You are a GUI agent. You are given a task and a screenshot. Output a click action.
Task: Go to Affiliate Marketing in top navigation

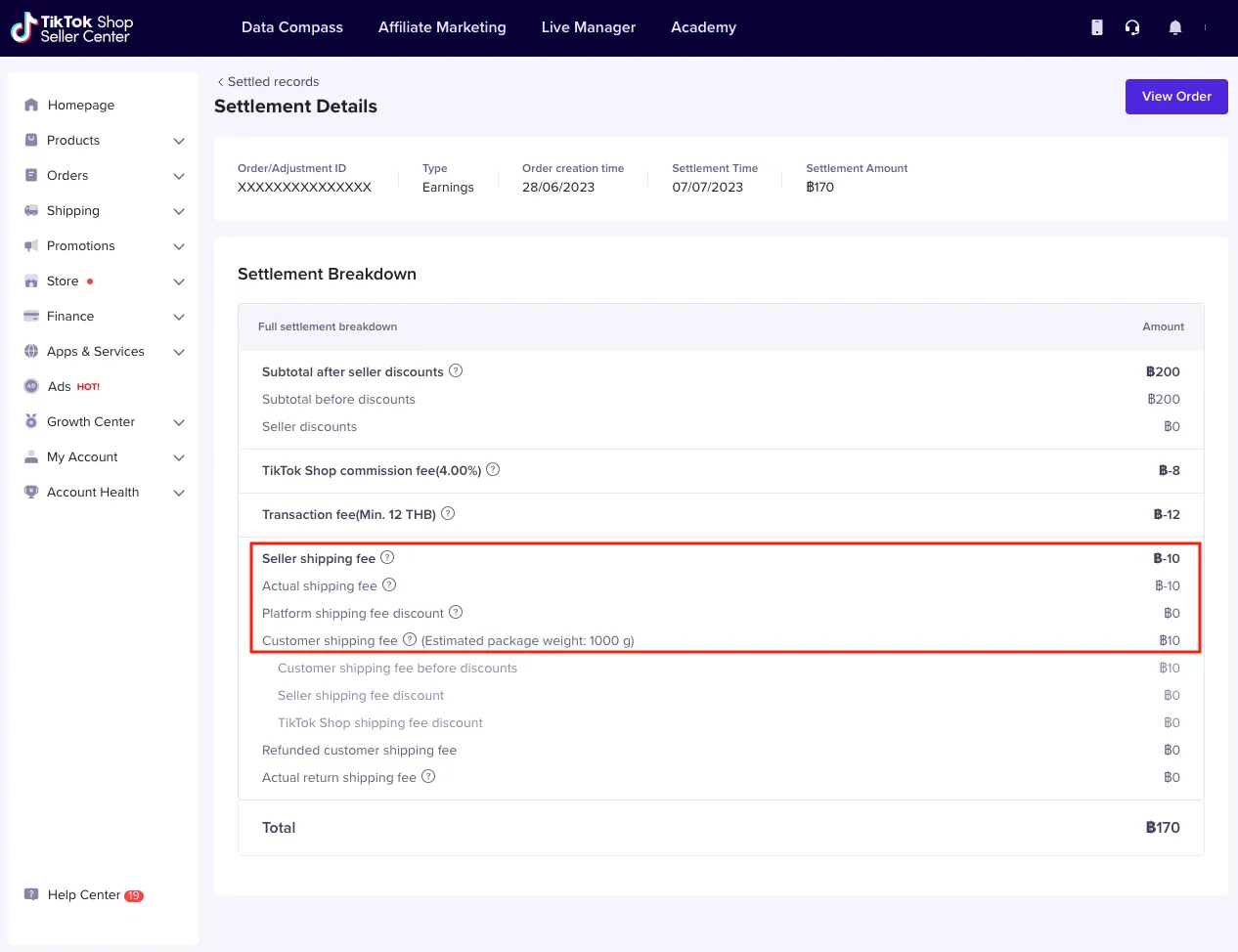442,27
